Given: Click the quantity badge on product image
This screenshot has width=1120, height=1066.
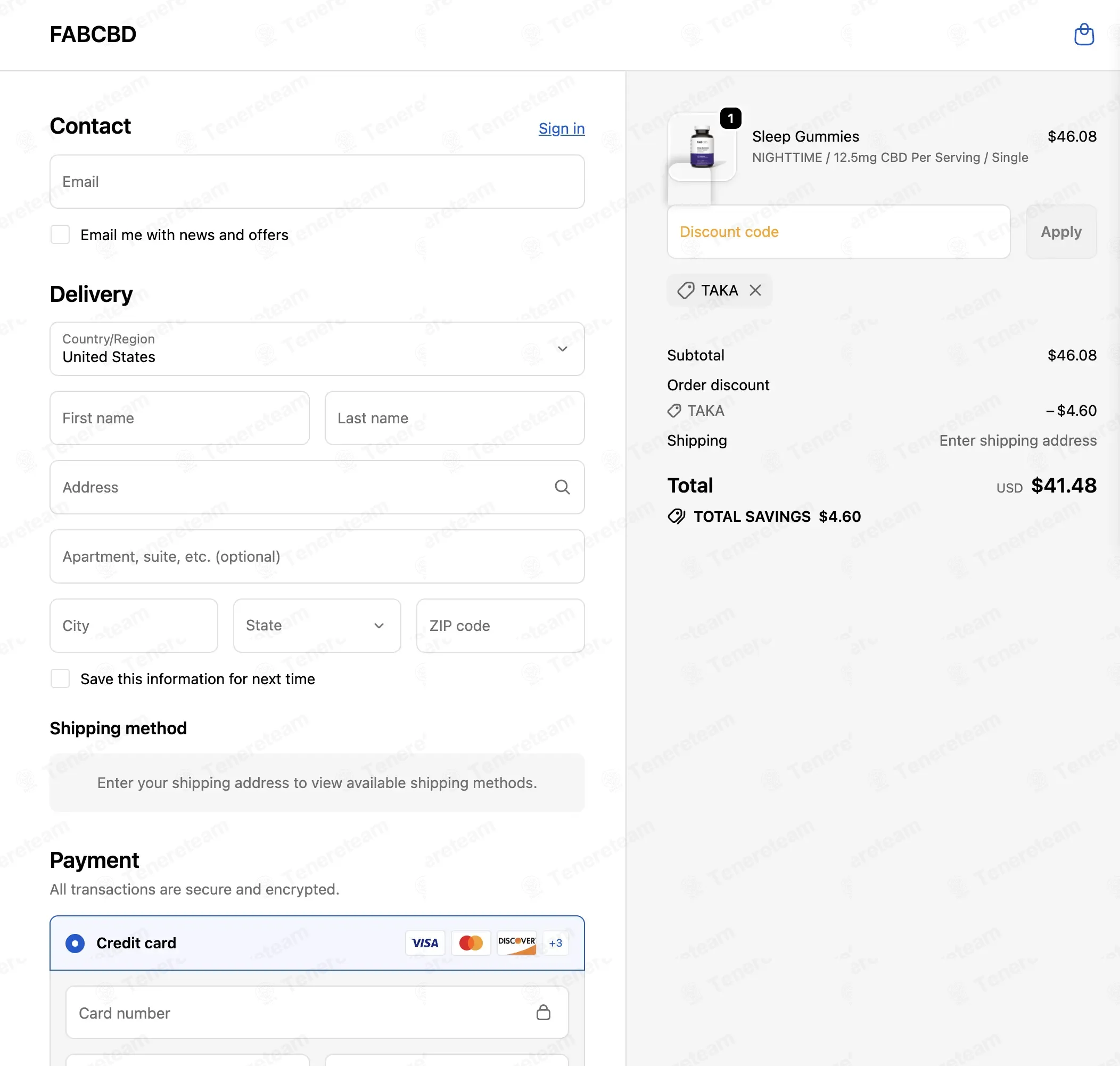Looking at the screenshot, I should pyautogui.click(x=730, y=118).
